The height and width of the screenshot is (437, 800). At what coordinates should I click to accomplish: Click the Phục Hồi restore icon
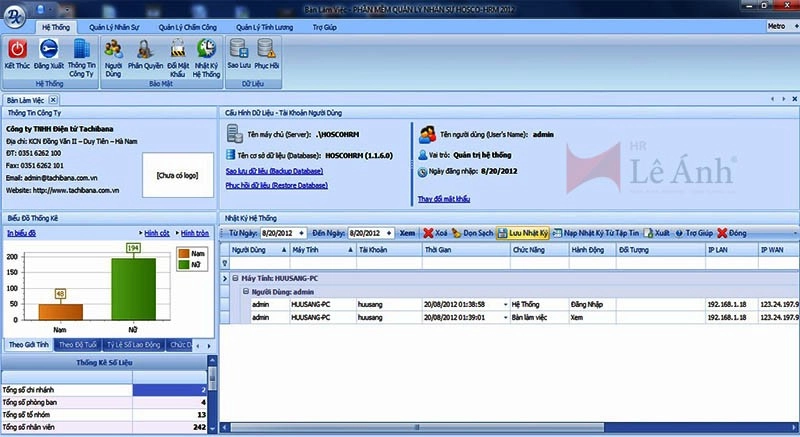click(x=268, y=48)
